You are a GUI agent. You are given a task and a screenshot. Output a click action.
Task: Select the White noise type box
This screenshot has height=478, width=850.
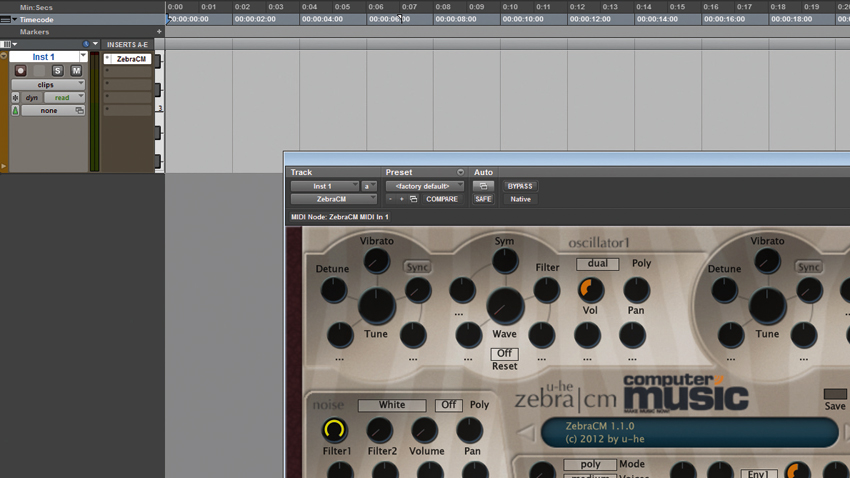(392, 405)
